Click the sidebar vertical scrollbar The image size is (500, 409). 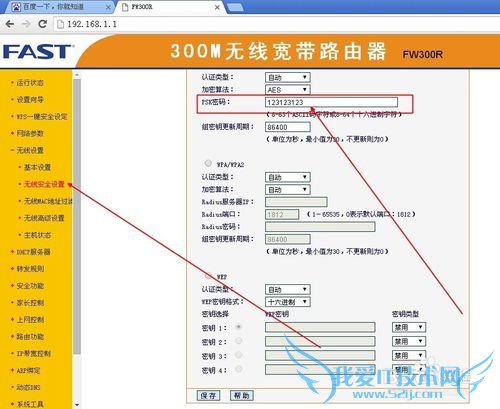click(77, 217)
